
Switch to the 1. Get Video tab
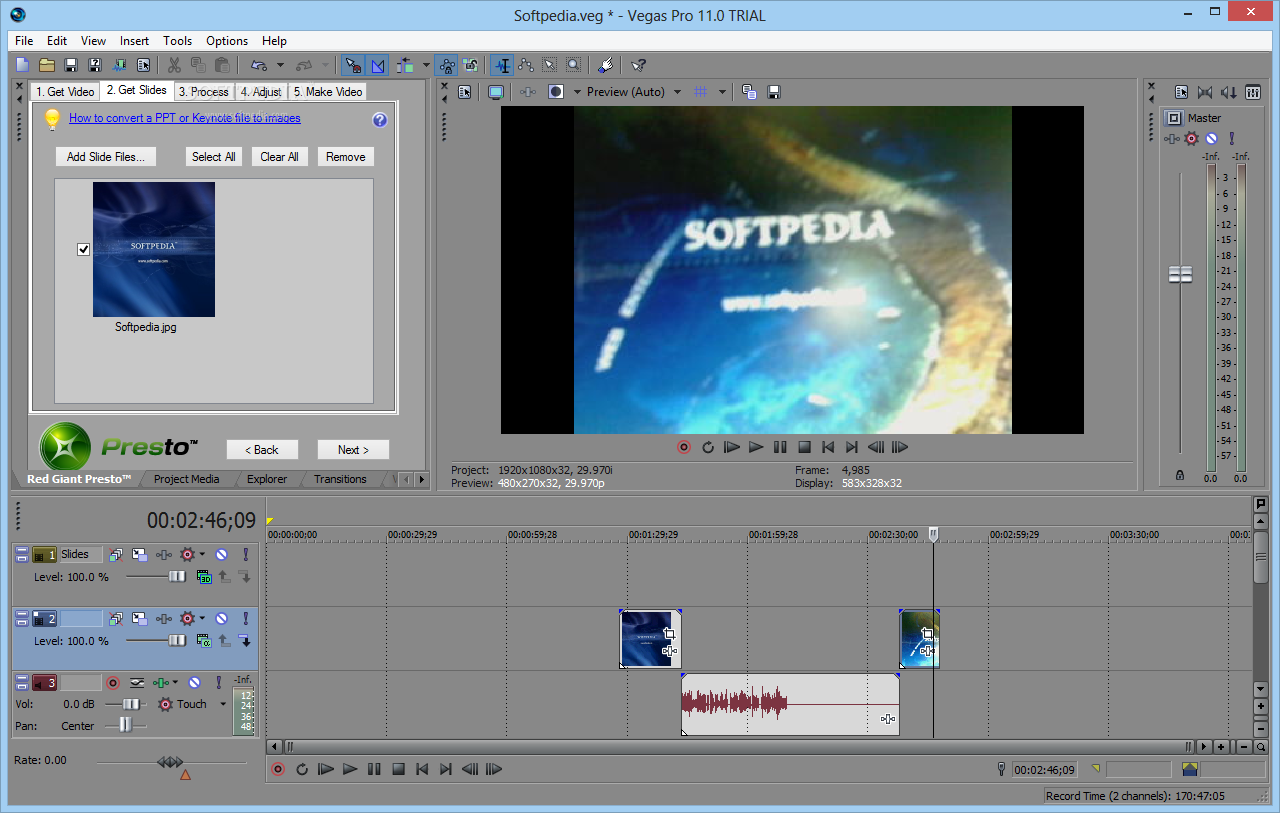pyautogui.click(x=65, y=92)
